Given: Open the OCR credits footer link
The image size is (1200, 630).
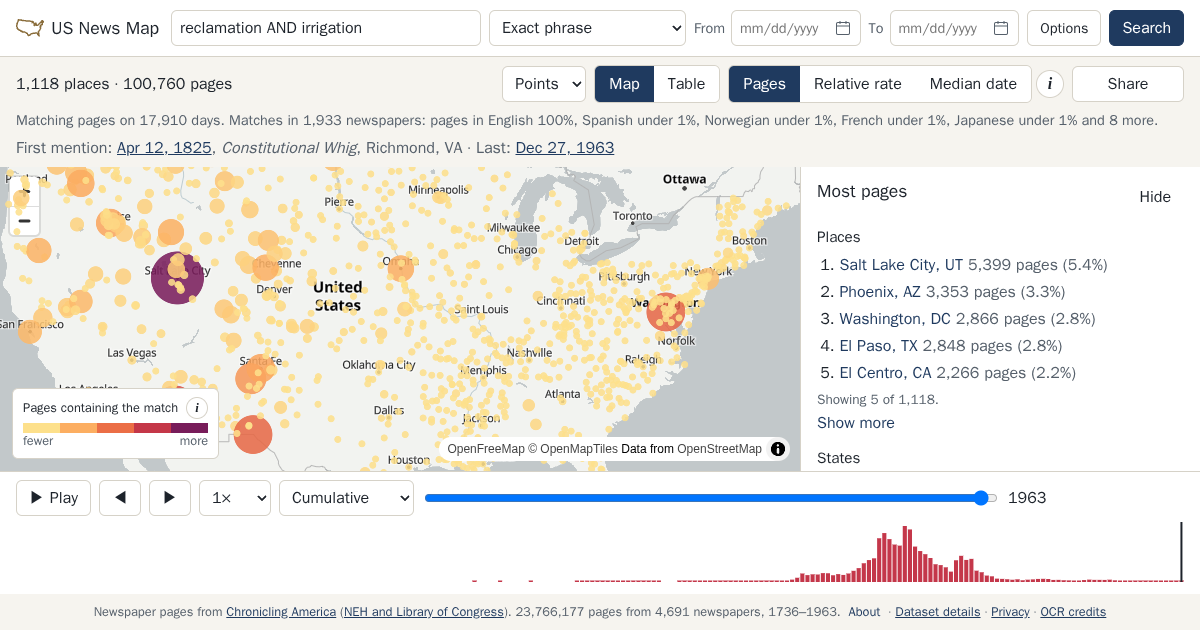Looking at the screenshot, I should tap(1073, 612).
